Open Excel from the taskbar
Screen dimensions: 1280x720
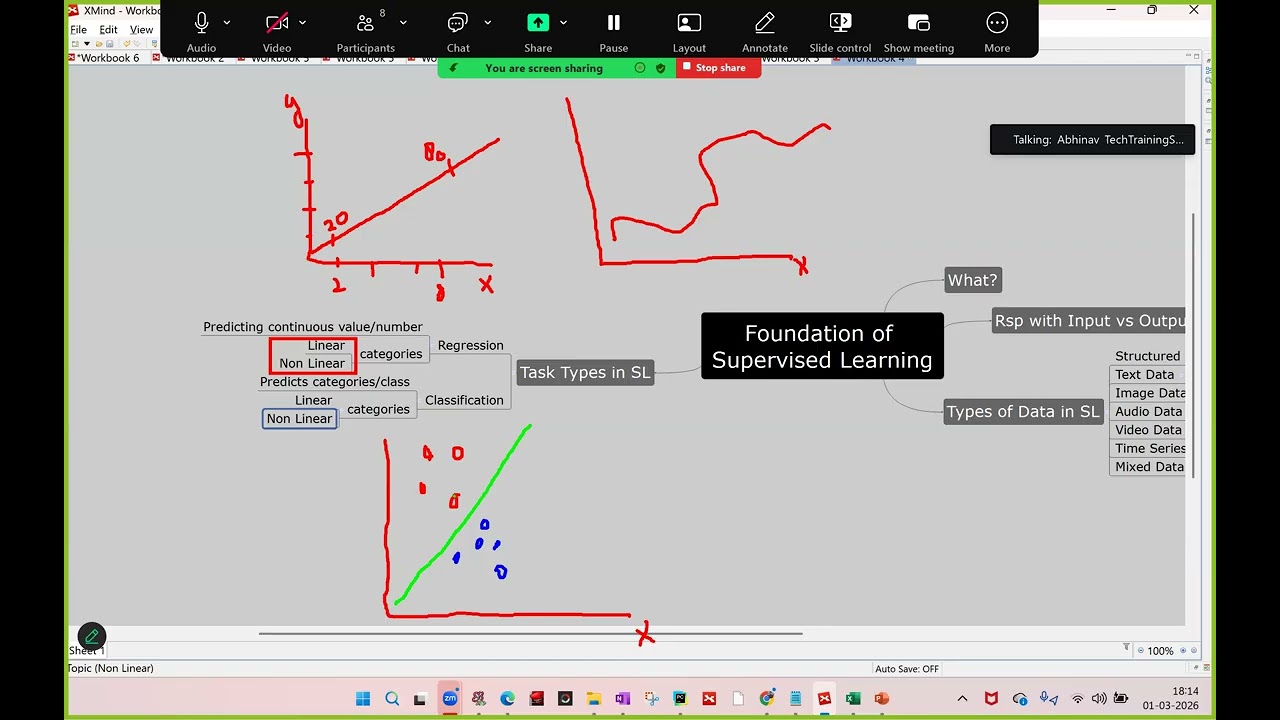click(853, 699)
